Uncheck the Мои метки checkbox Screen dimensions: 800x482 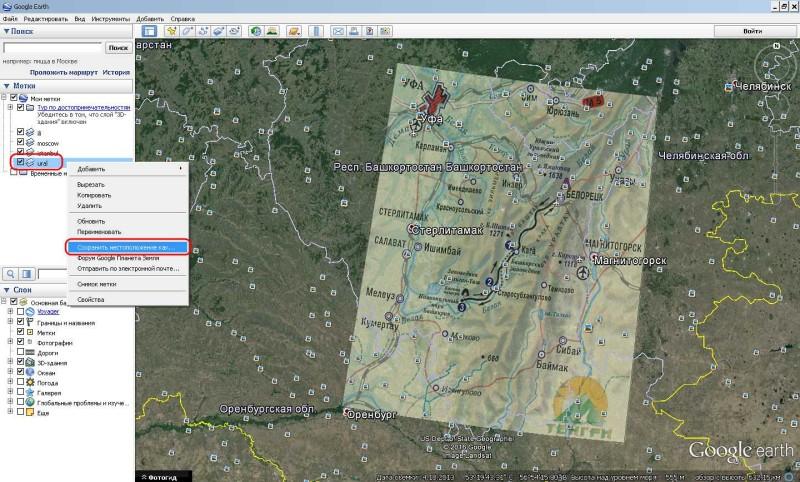pos(14,98)
